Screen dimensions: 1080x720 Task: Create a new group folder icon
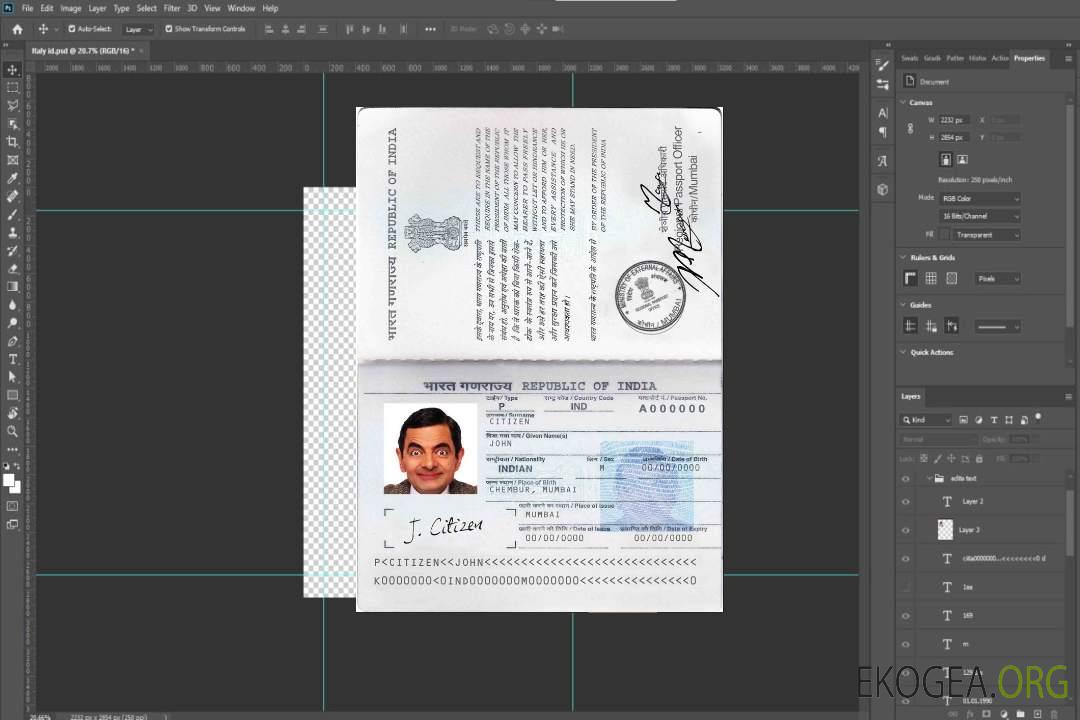(x=1020, y=714)
